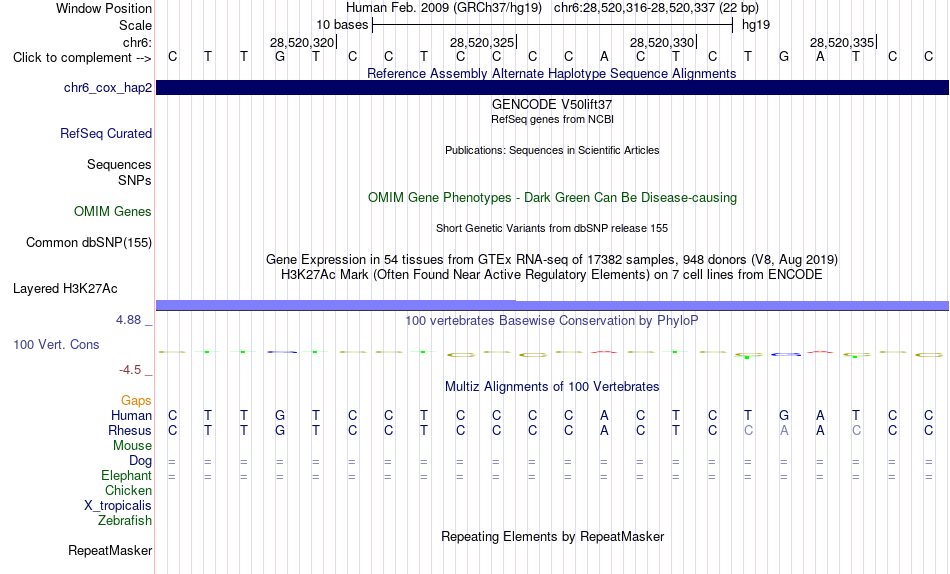Open '100 vertebrates Basewise Conservation by PhyloP' title
The width and height of the screenshot is (950, 574).
pyautogui.click(x=552, y=321)
